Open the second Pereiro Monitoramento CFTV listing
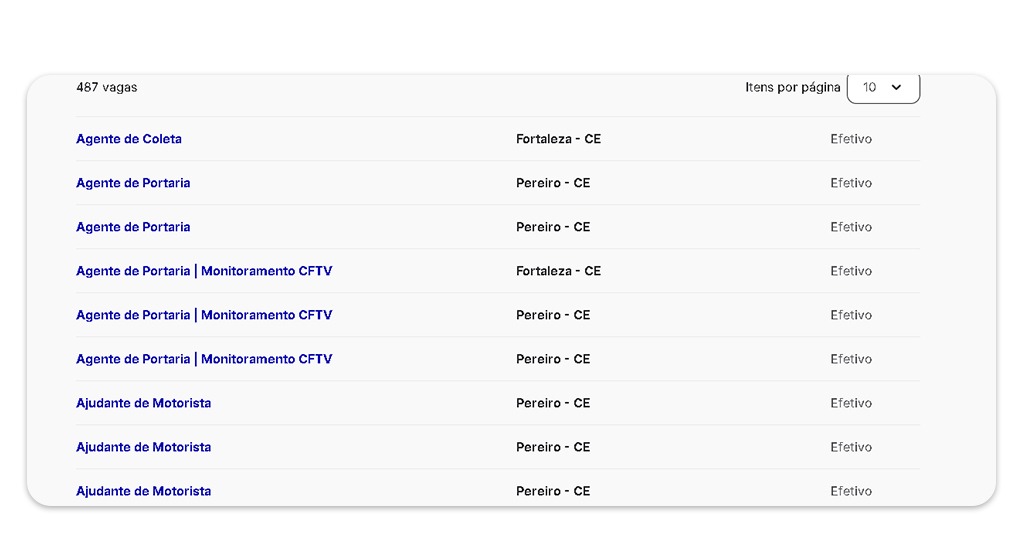The image size is (1024, 536). pyautogui.click(x=204, y=359)
